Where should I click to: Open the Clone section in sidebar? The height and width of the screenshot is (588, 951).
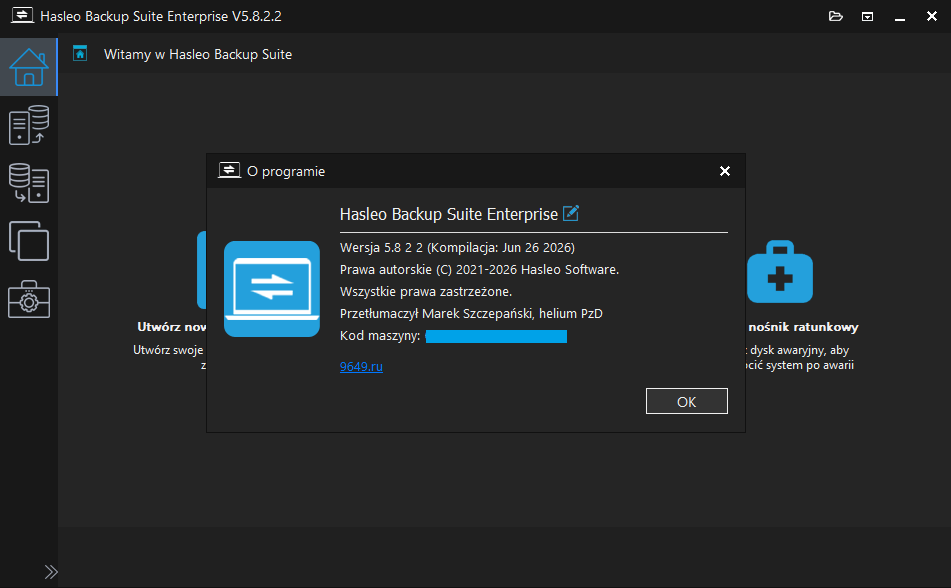point(29,241)
